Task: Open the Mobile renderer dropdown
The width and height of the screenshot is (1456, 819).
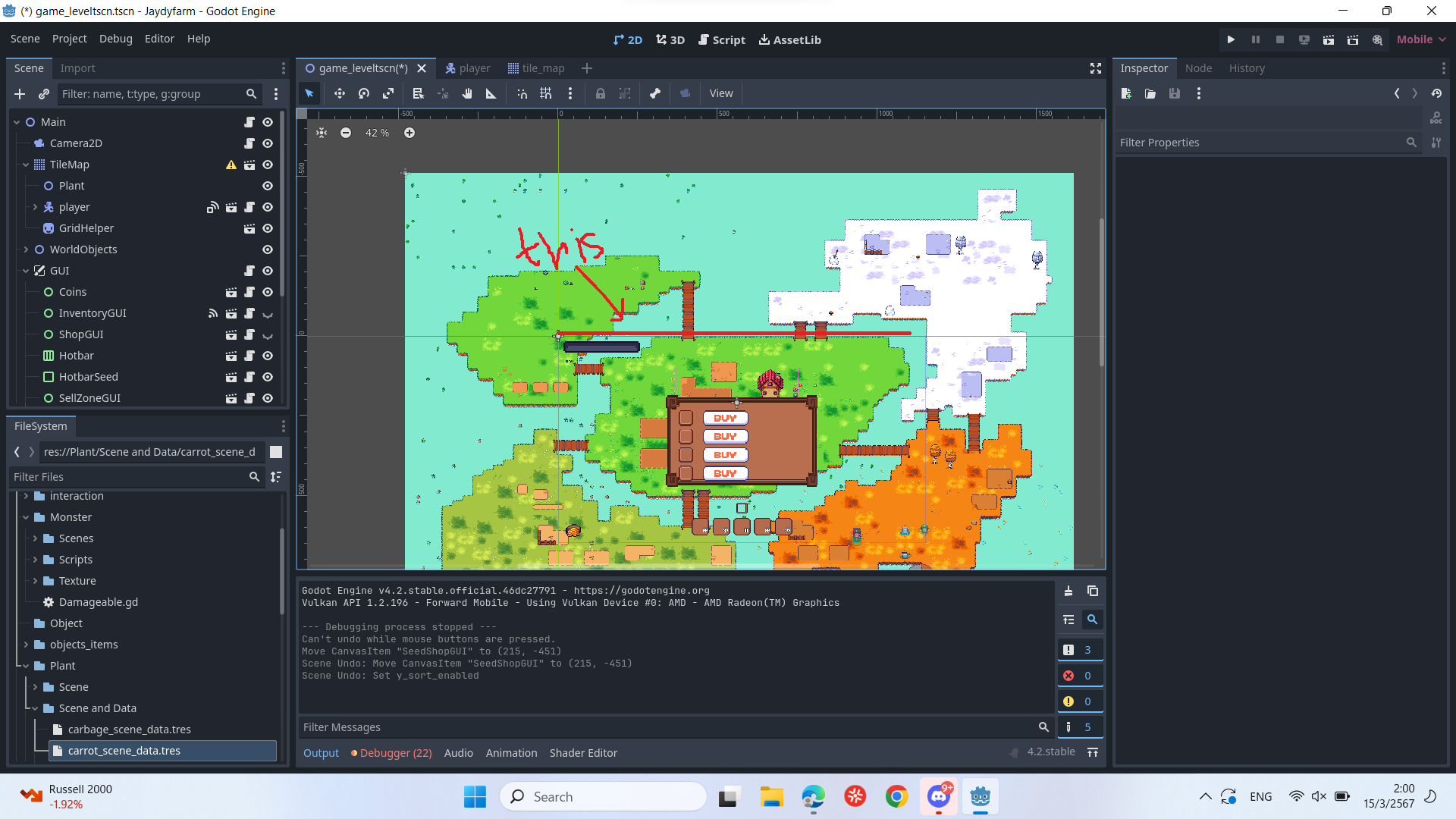Action: pyautogui.click(x=1420, y=39)
